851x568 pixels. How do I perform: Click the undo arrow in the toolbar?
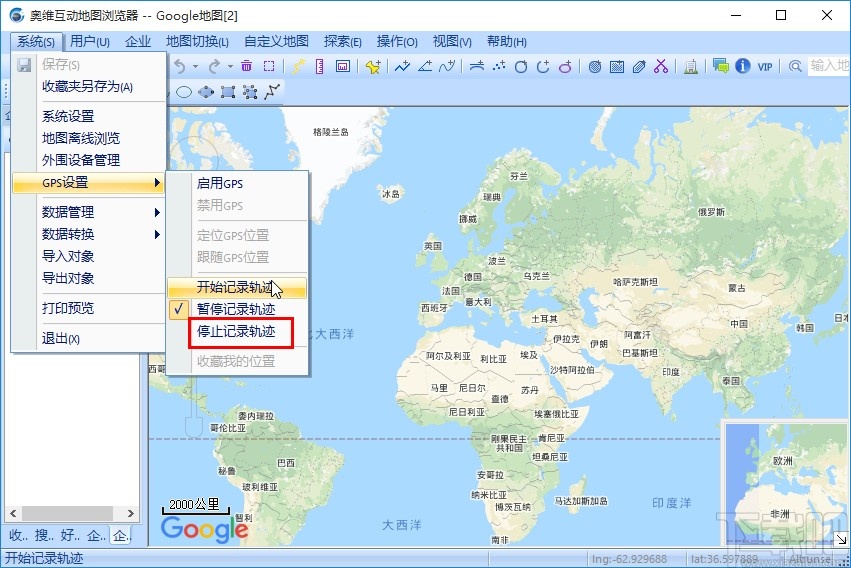click(x=180, y=67)
